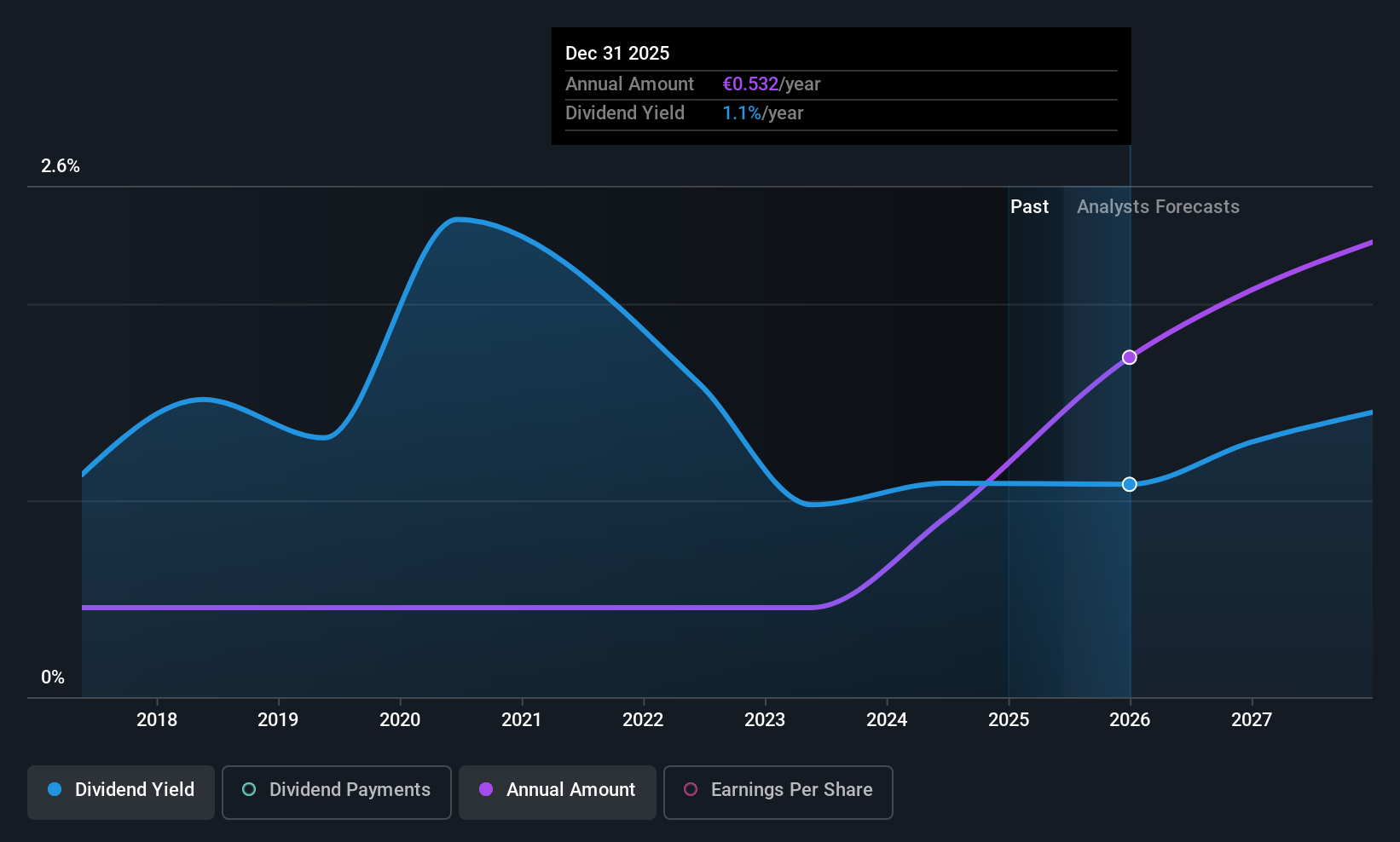The image size is (1400, 842).
Task: Select the blue dividend yield marker at 2026
Action: coord(1129,484)
